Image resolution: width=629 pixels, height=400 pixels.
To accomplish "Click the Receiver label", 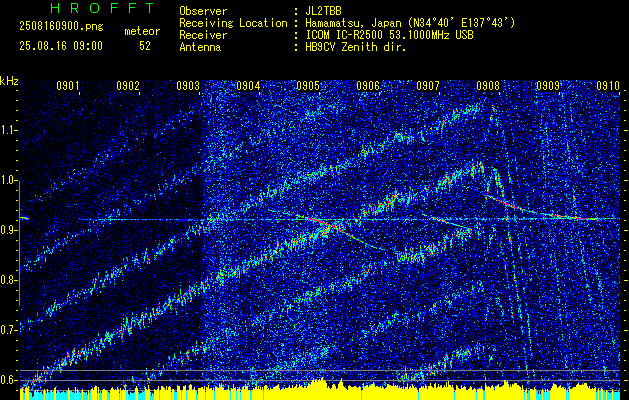I will point(203,35).
